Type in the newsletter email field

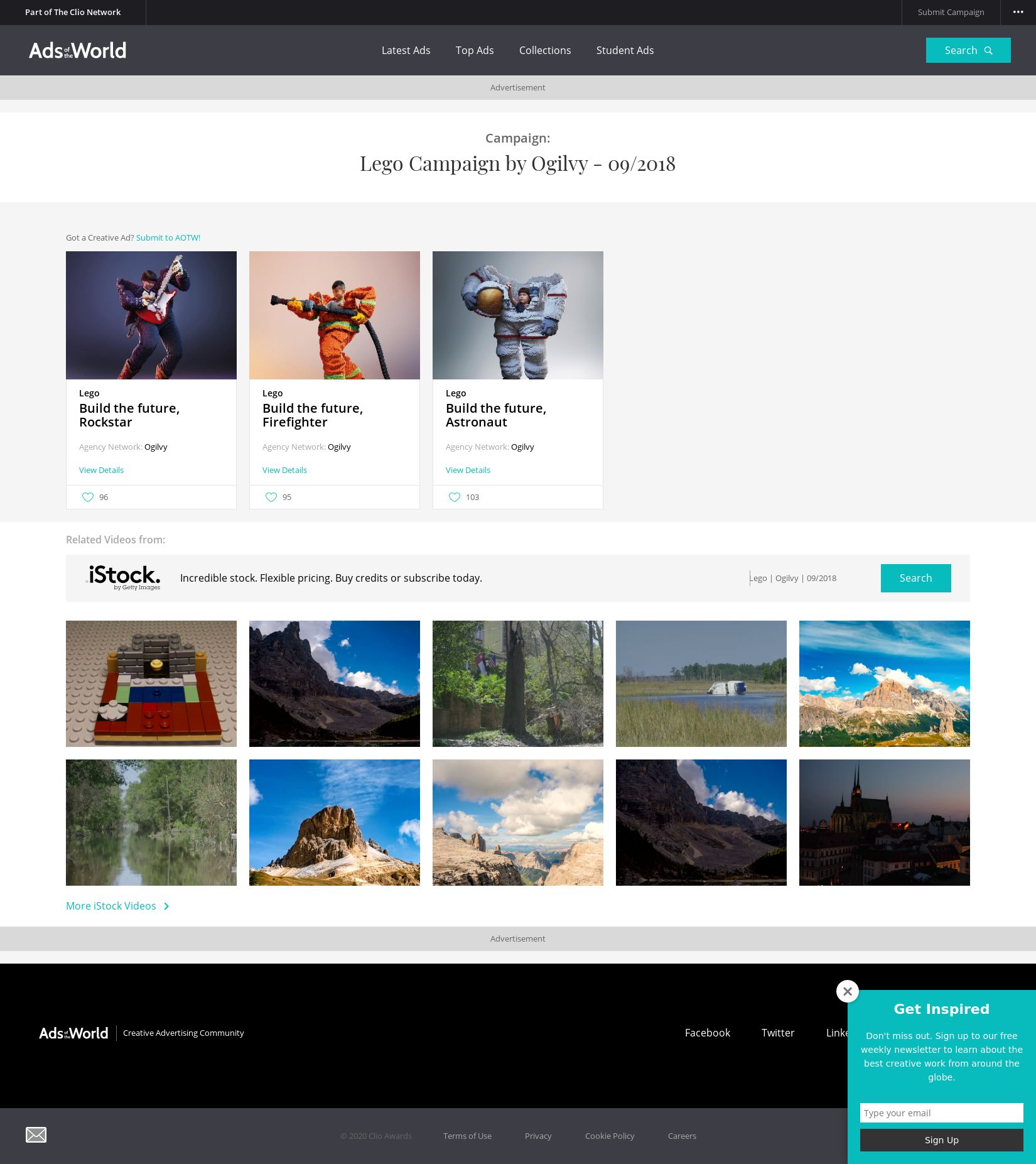click(941, 1112)
